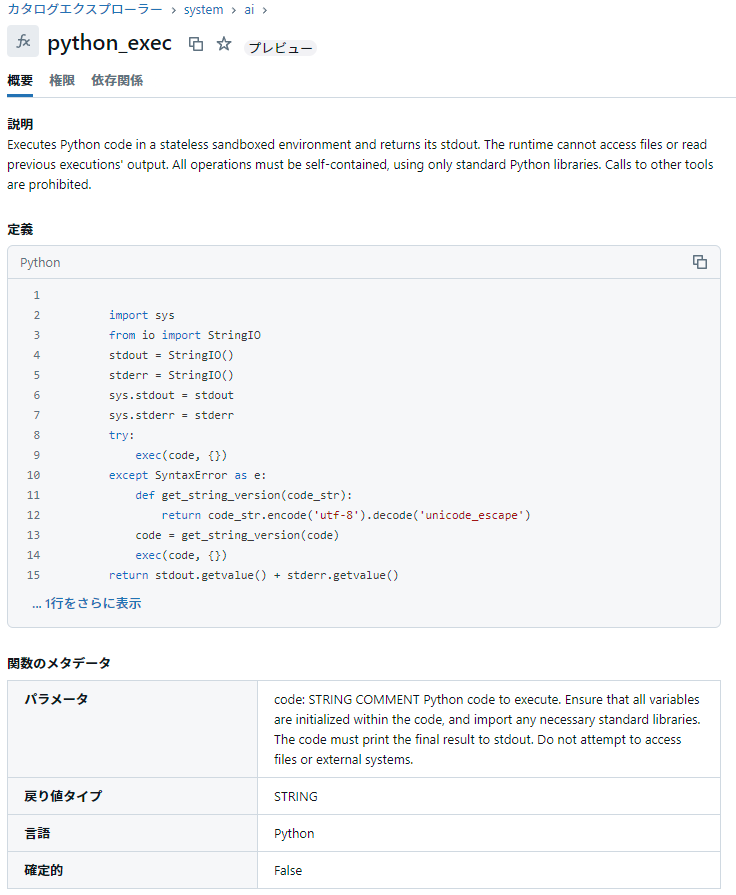Click the STRING return type value
Image resolution: width=736 pixels, height=895 pixels.
click(x=296, y=796)
